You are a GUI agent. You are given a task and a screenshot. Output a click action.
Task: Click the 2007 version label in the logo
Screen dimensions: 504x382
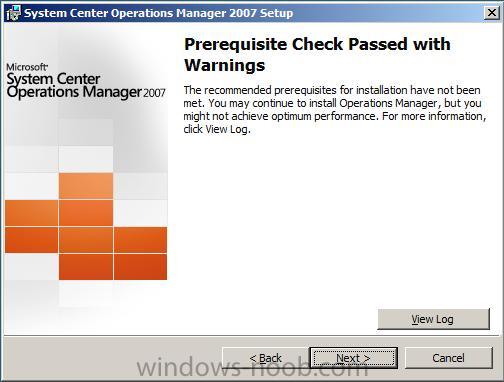(154, 93)
